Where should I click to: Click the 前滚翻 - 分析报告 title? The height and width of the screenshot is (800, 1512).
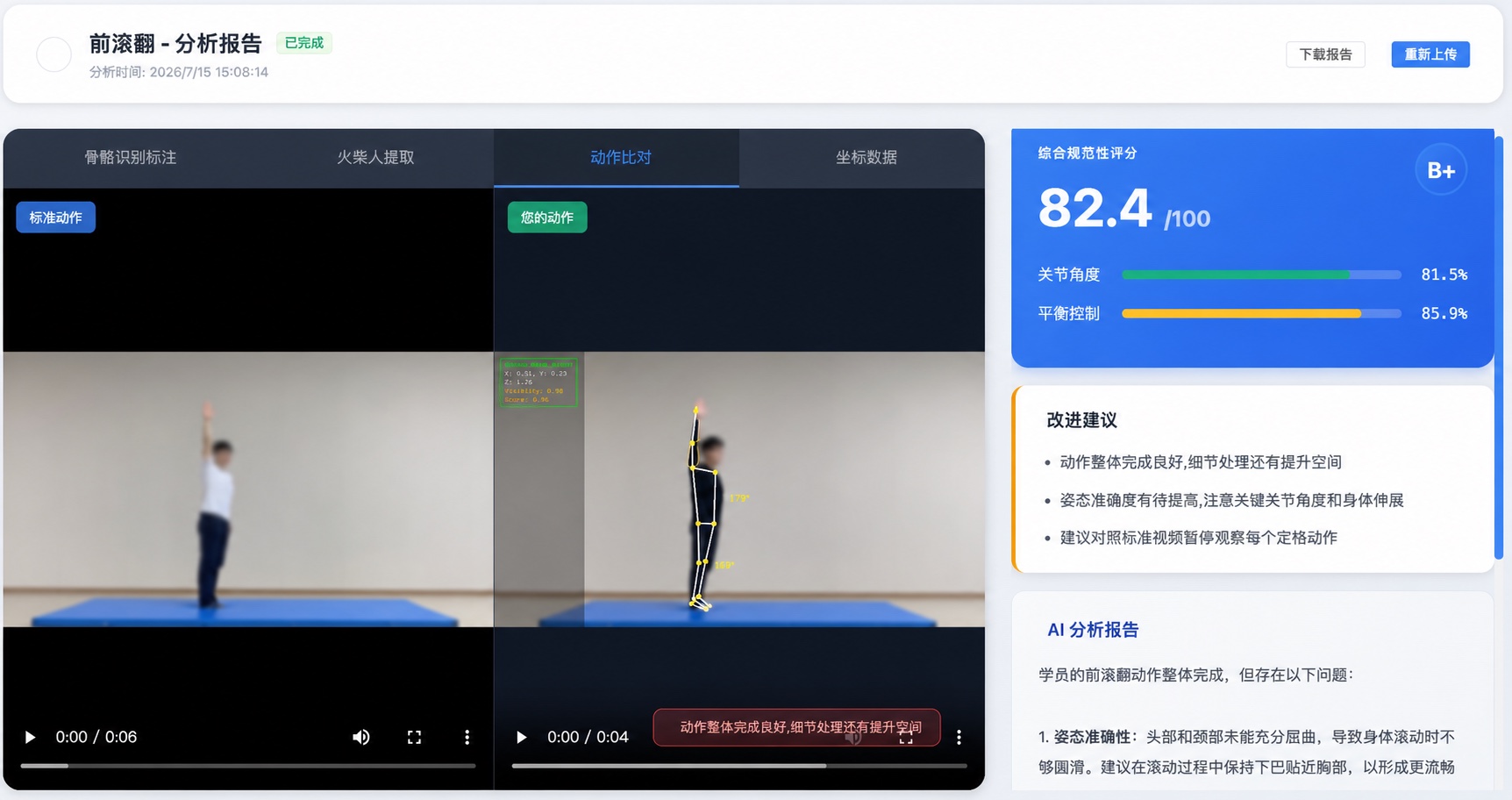coord(175,43)
